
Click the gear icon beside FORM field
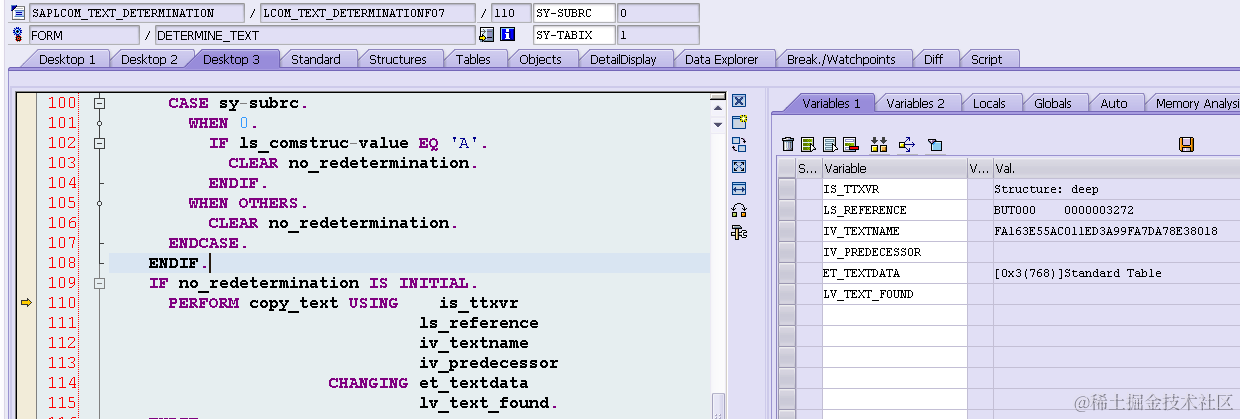[17, 35]
